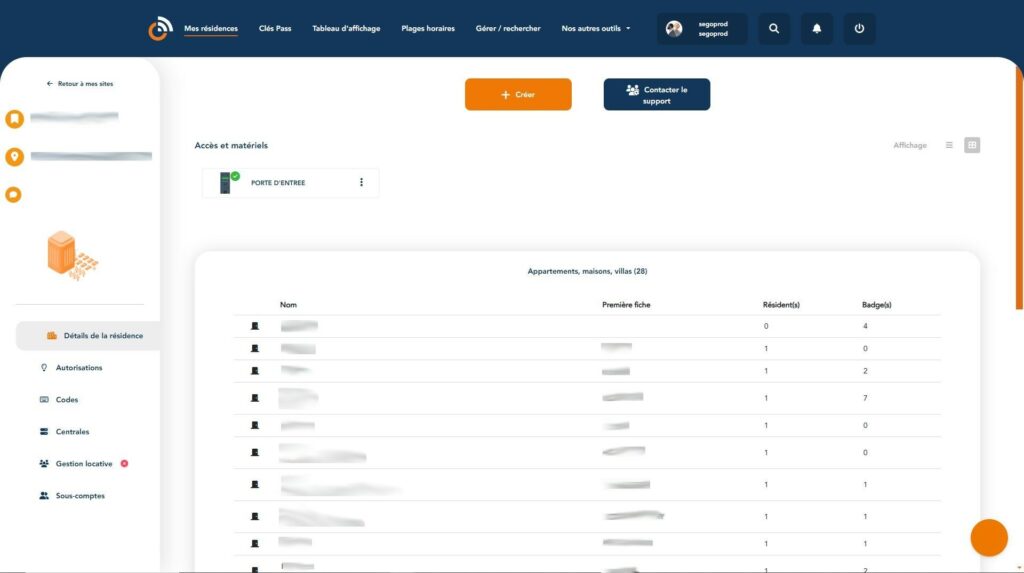Viewport: 1024px width, 573px height.
Task: Expand the Nos autres outils dropdown
Action: pyautogui.click(x=596, y=29)
